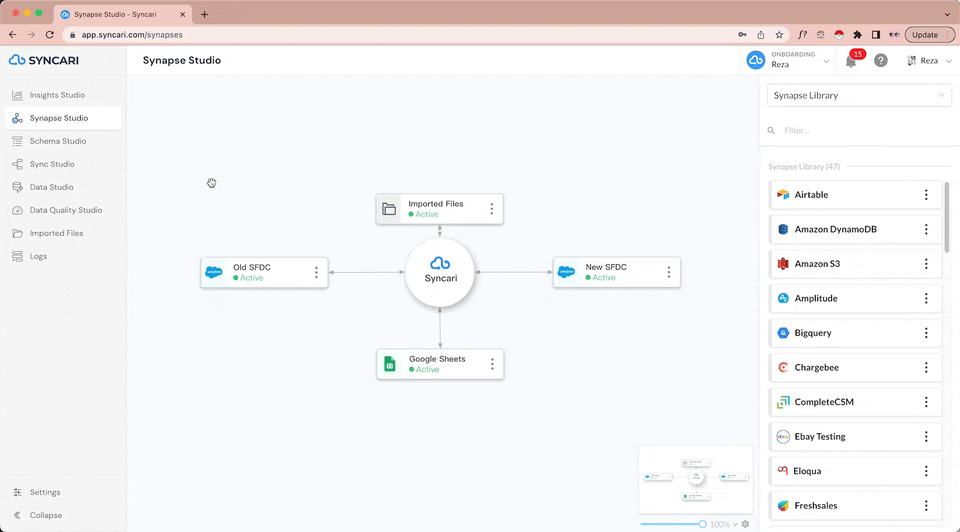Click the canvas minimap thumbnail

pyautogui.click(x=696, y=479)
